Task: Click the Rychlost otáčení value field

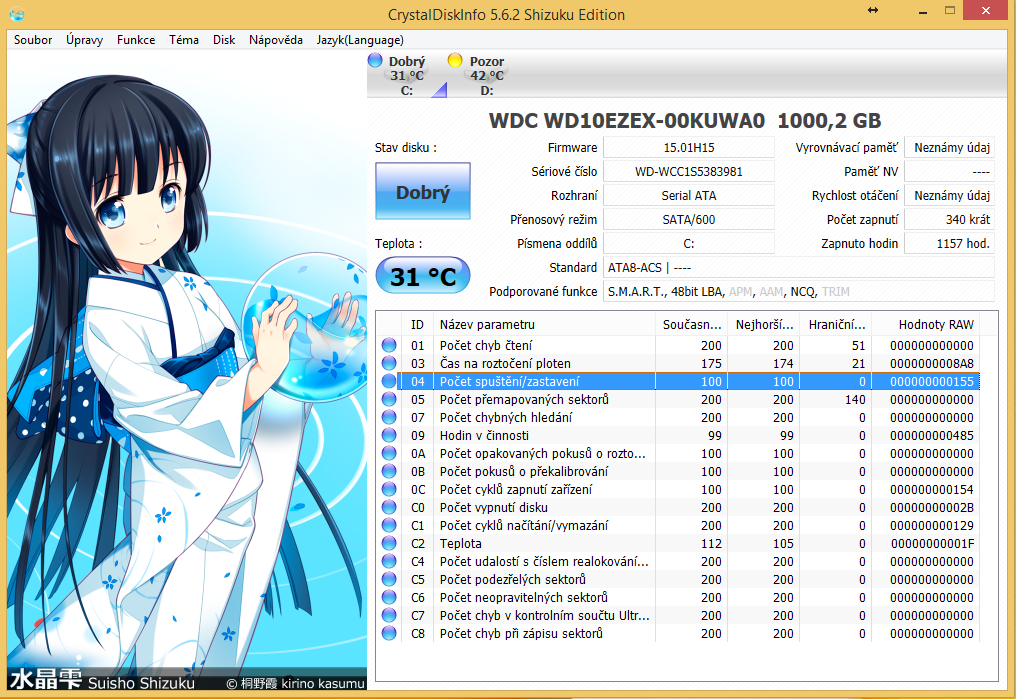Action: 949,196
